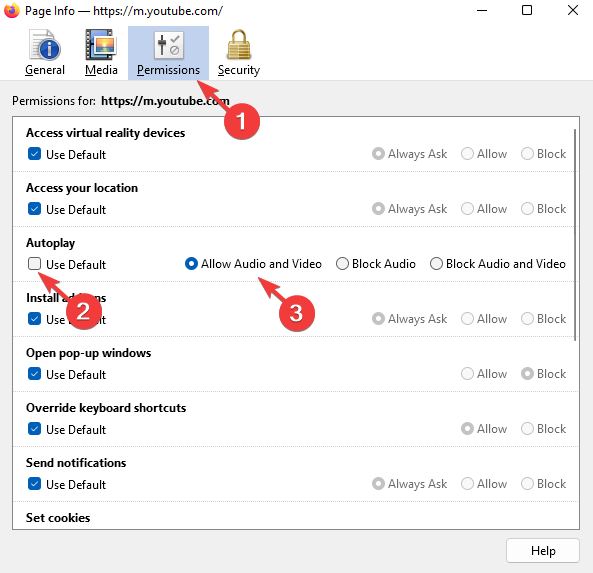This screenshot has width=593, height=573.
Task: Click the 'Set cookies' heading
Action: click(58, 517)
